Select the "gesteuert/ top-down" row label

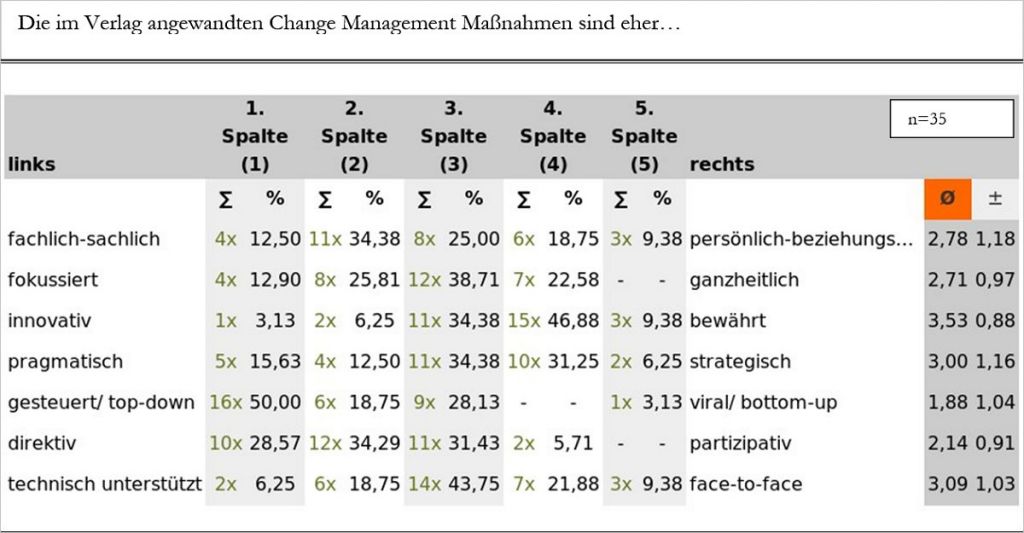coord(100,402)
